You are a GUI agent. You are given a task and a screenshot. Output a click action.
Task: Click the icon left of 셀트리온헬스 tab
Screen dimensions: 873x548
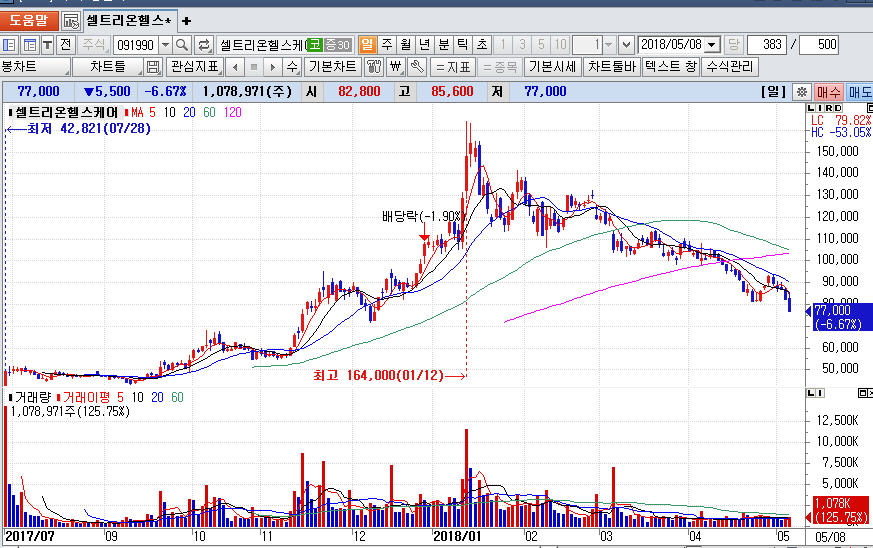pos(71,20)
